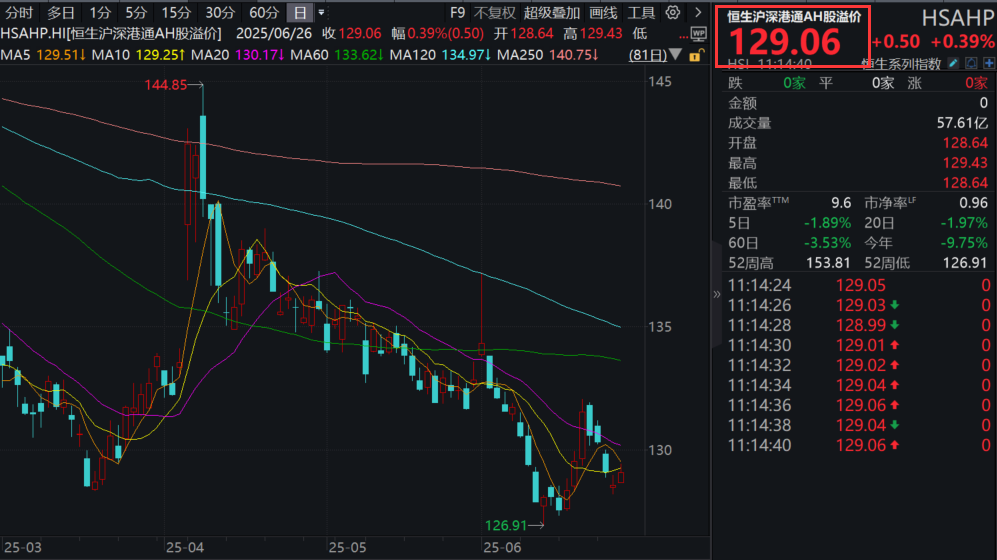Open the 工具 tools menu

[642, 13]
